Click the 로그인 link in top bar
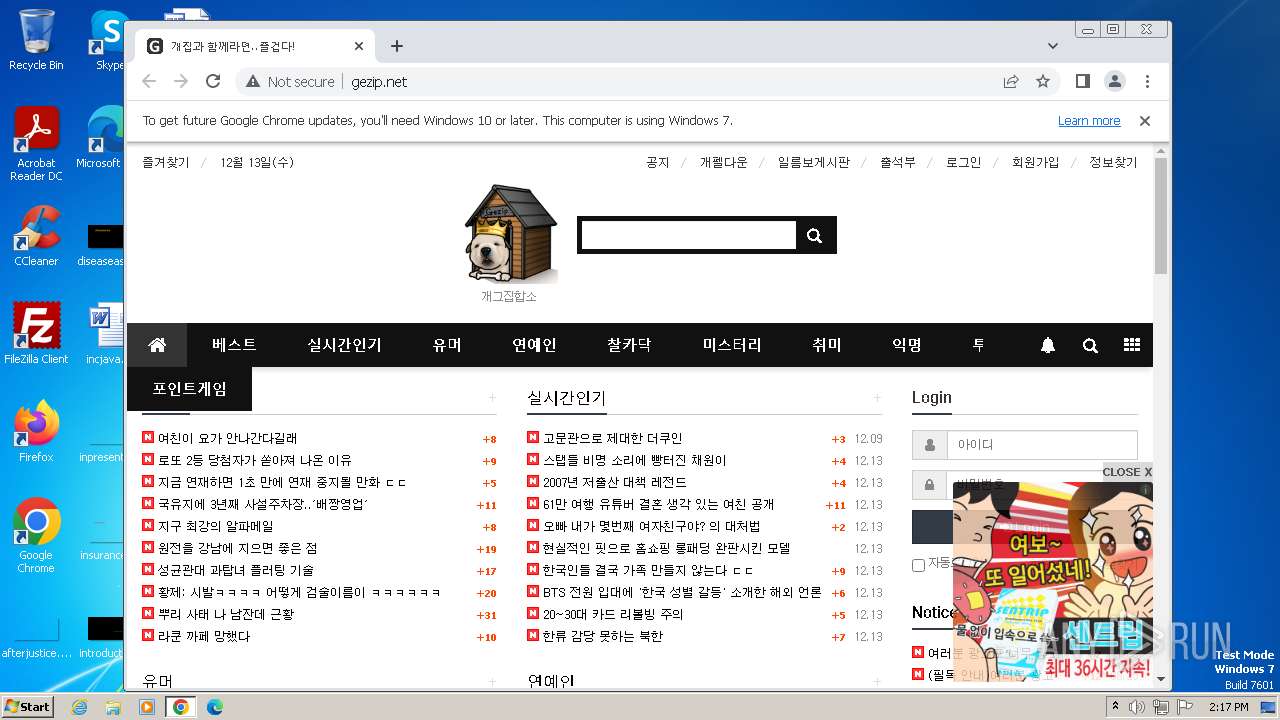Screen dimensions: 1280x720 coord(963,162)
